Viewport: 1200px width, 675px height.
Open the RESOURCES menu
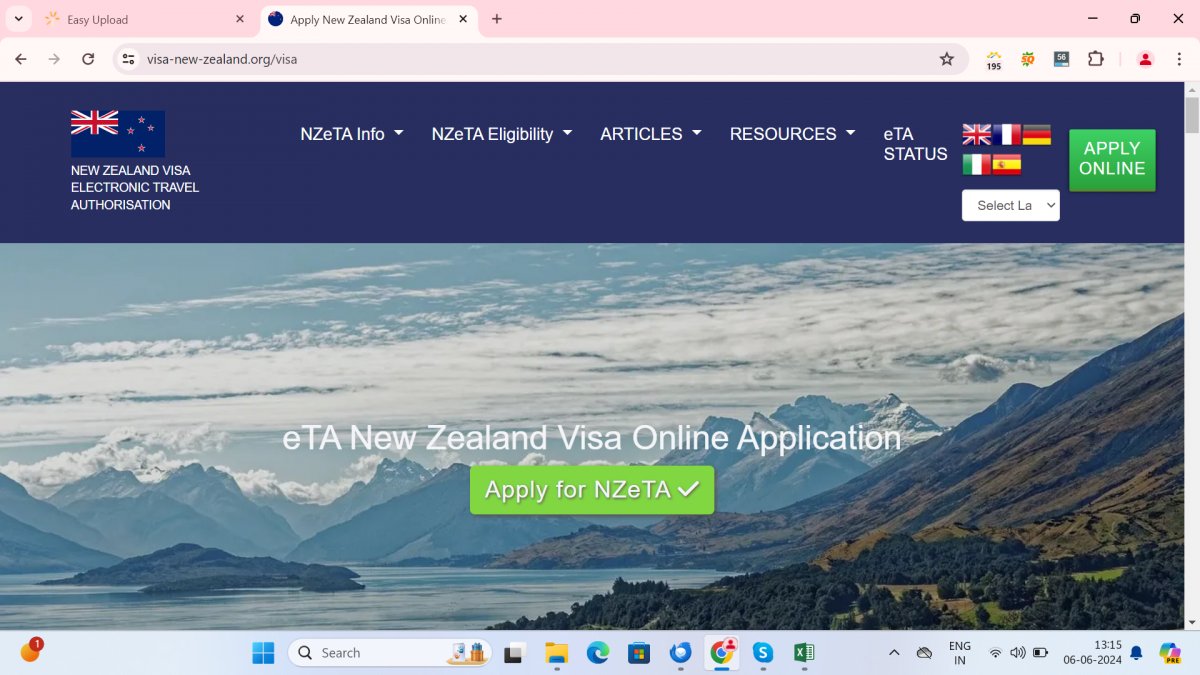793,134
